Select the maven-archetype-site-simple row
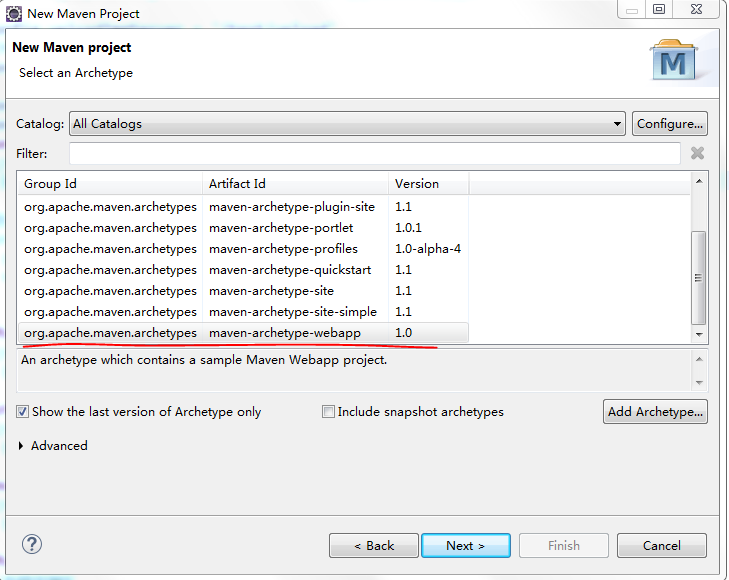This screenshot has width=729, height=580. 243,312
